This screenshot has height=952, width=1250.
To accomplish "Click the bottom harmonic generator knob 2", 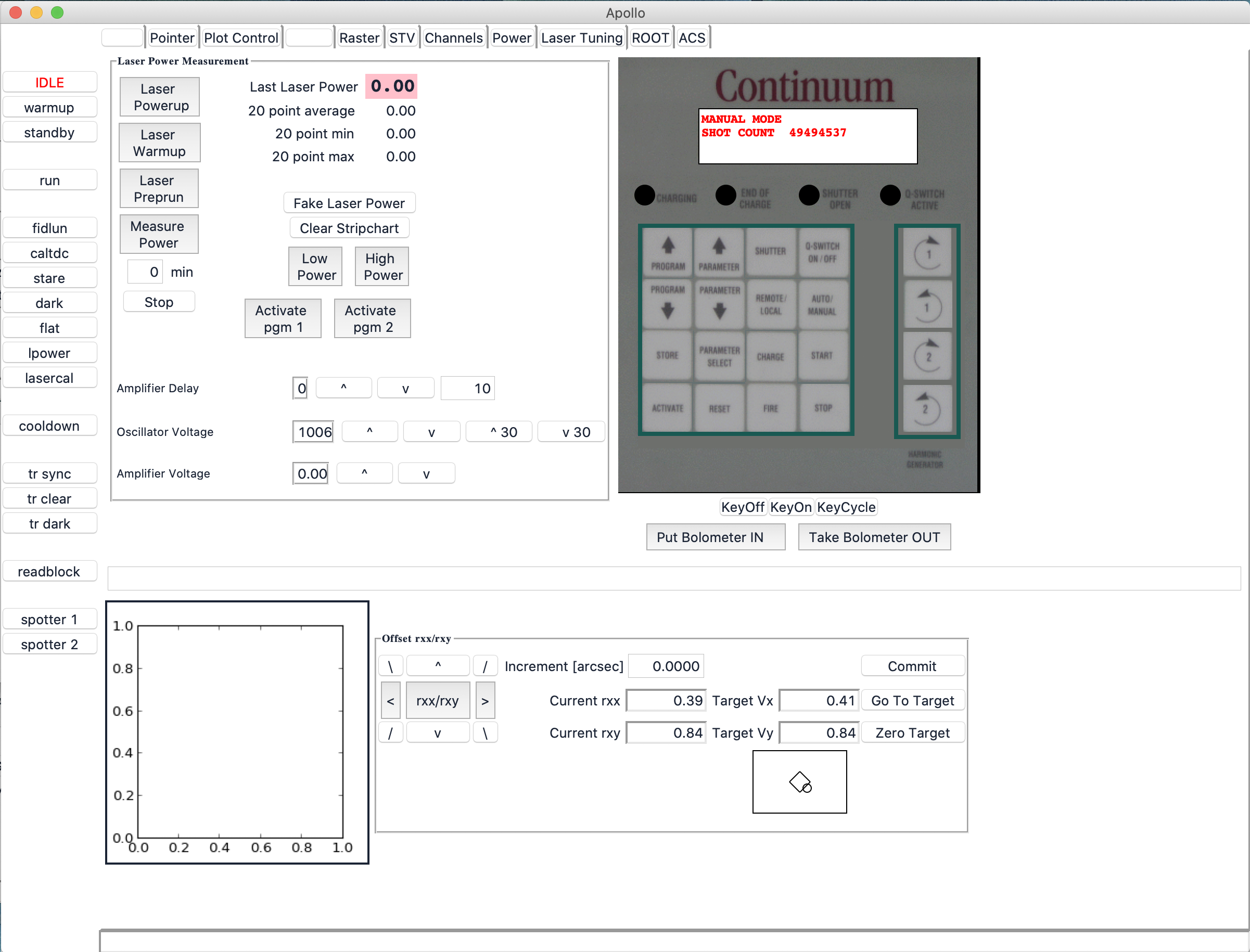I will pos(927,408).
